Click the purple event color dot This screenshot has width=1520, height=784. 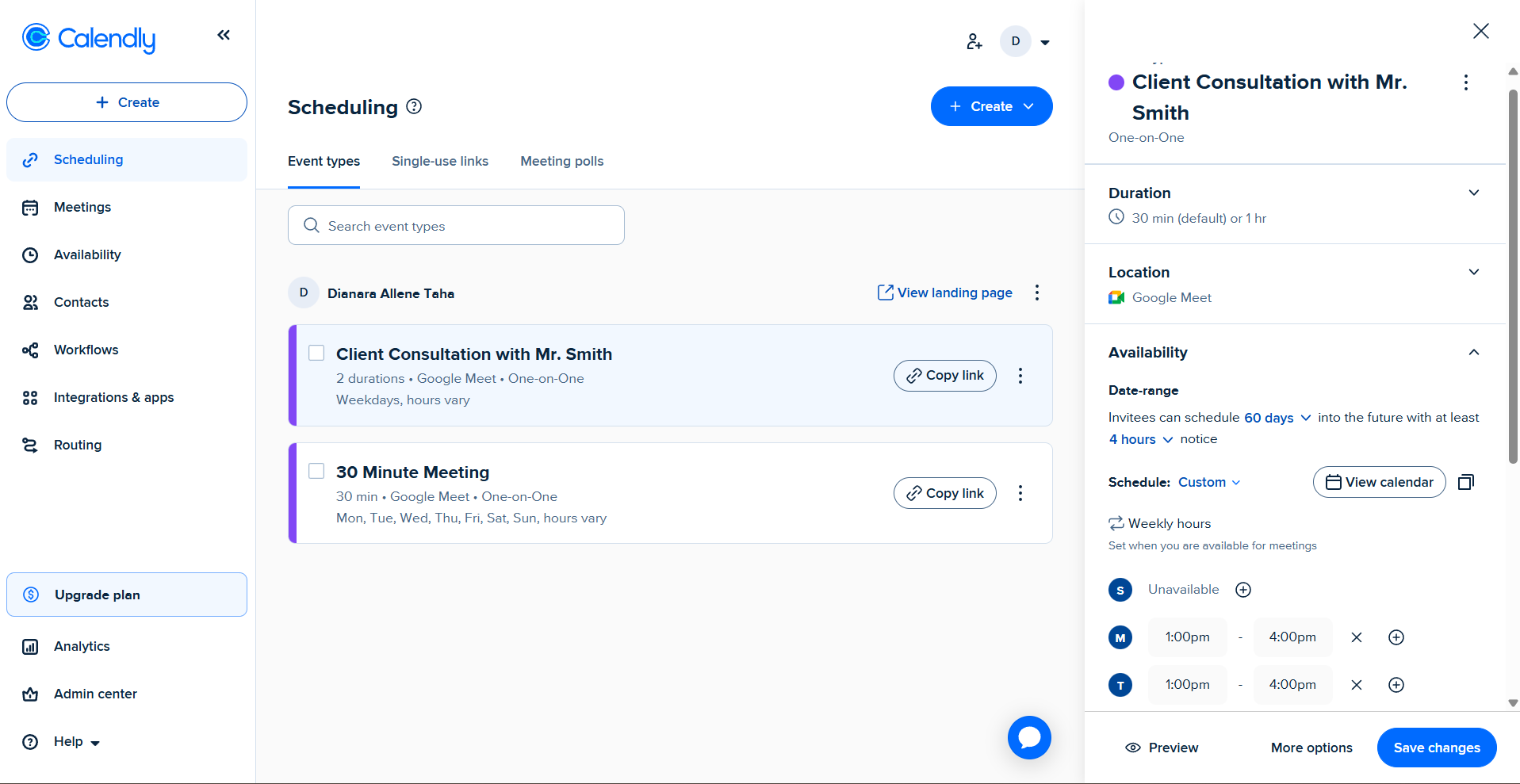pyautogui.click(x=1116, y=82)
